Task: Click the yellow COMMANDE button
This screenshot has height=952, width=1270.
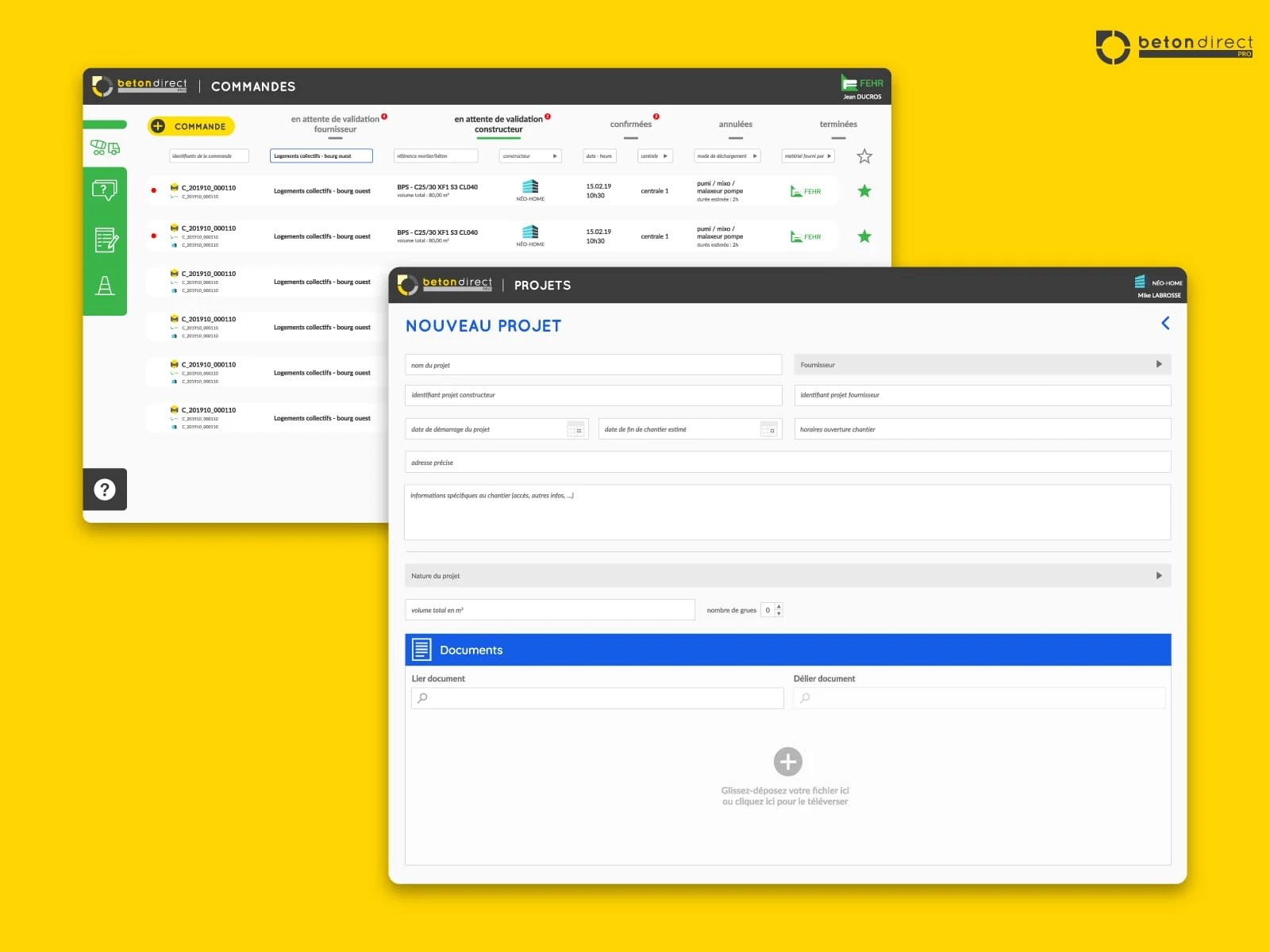Action: click(x=190, y=126)
